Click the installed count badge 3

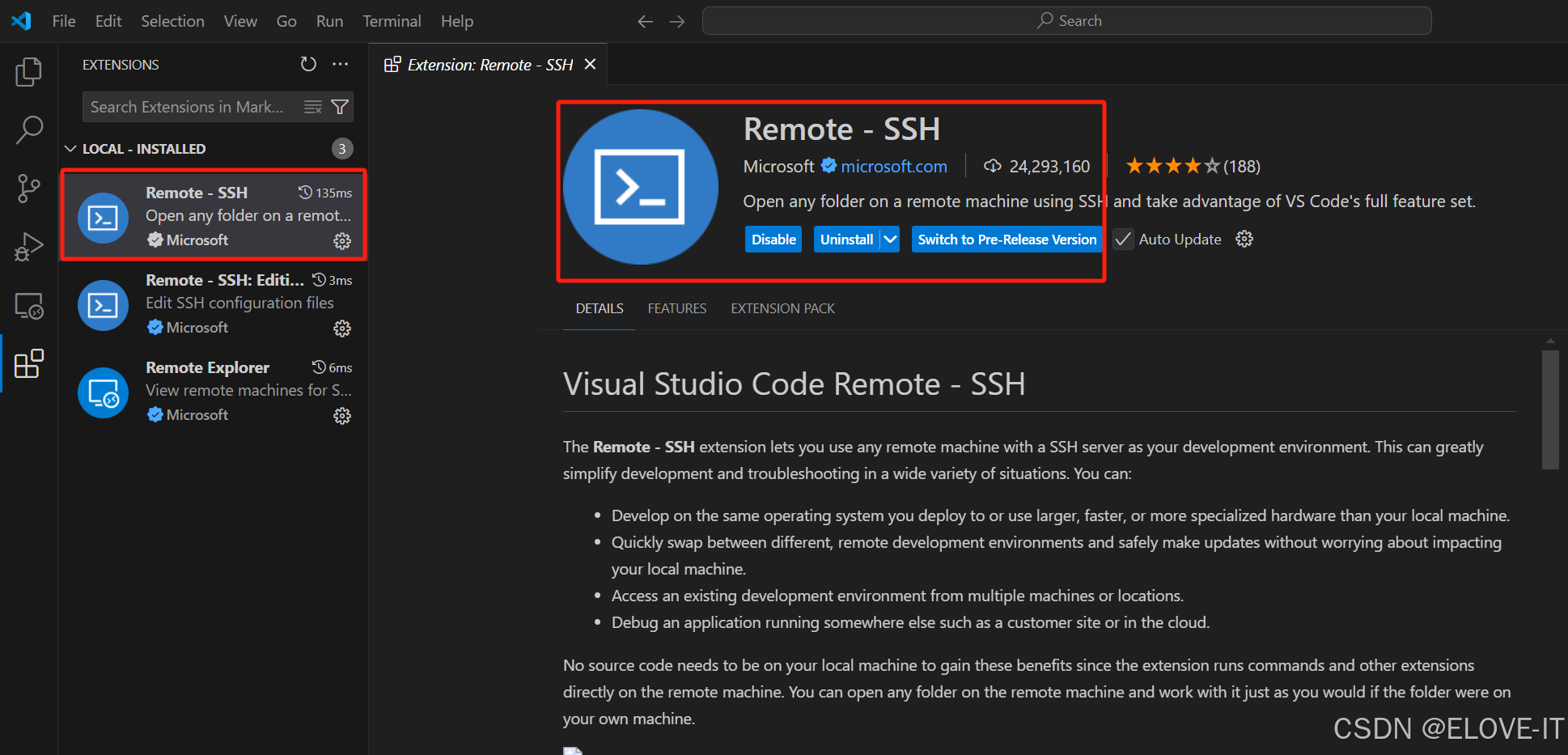[x=342, y=149]
